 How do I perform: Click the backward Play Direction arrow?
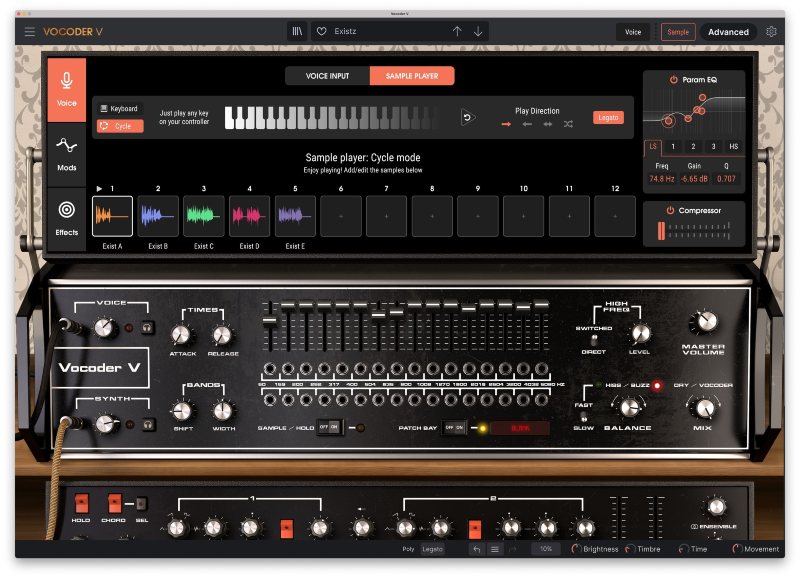pos(528,123)
